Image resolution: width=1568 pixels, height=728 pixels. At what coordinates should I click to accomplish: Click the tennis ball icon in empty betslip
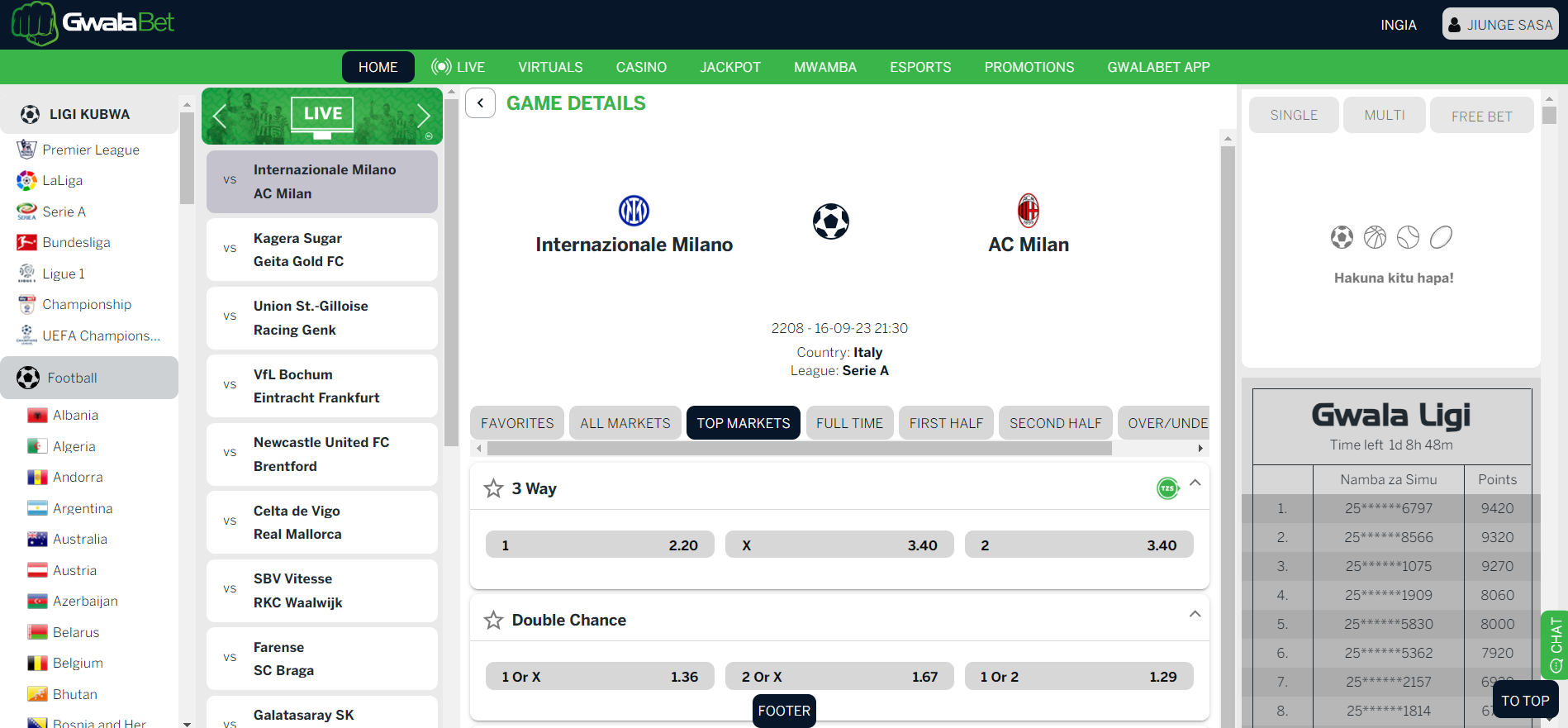(1408, 238)
